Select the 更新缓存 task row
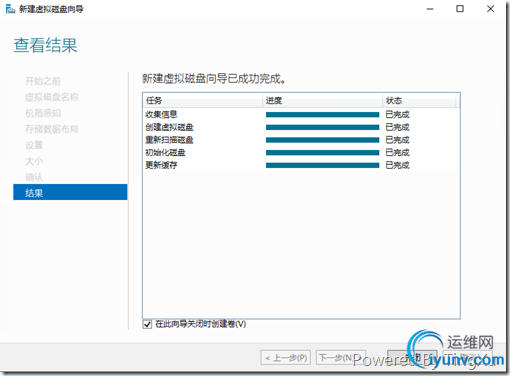 301,165
